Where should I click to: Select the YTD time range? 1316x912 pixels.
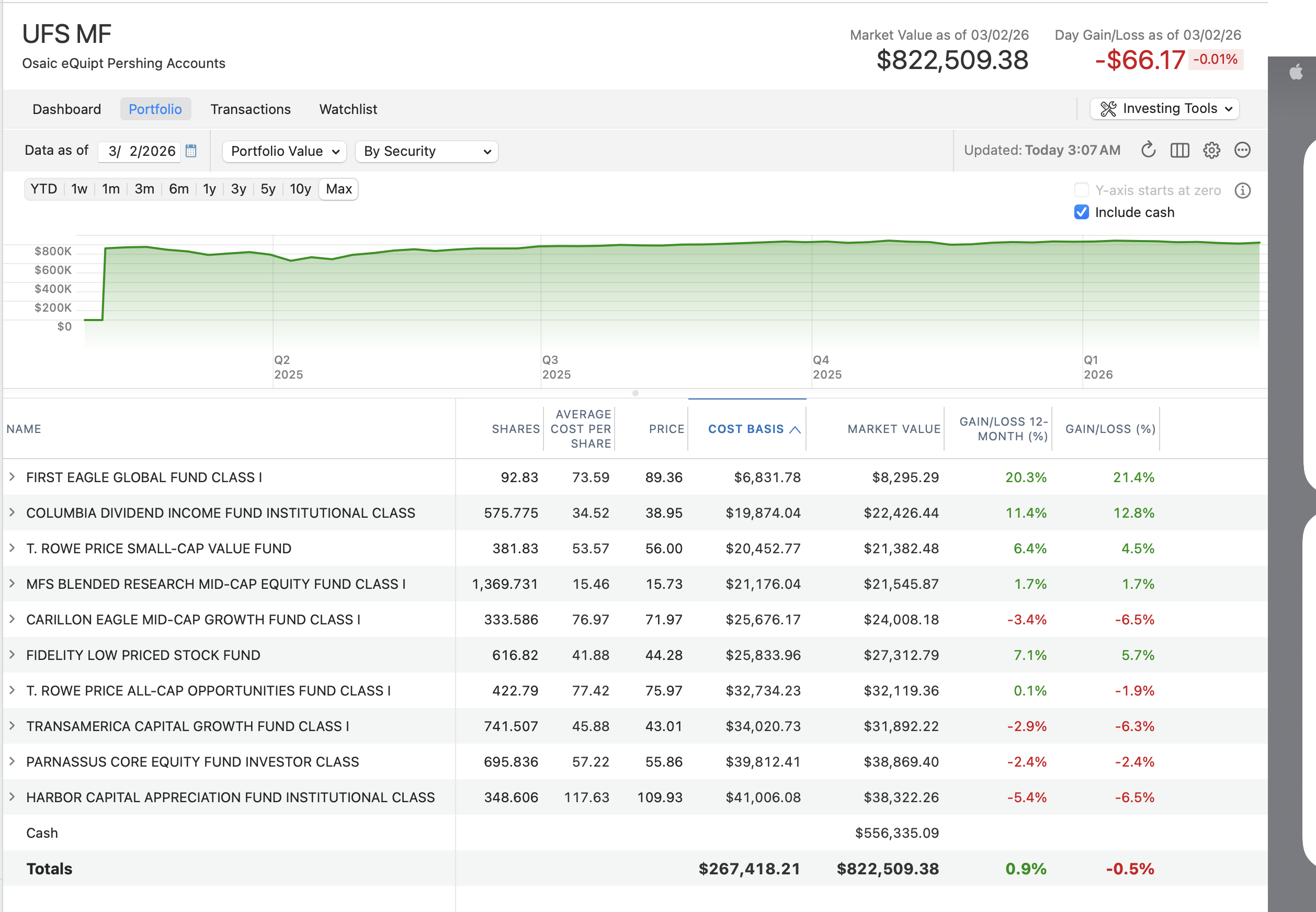click(x=43, y=189)
